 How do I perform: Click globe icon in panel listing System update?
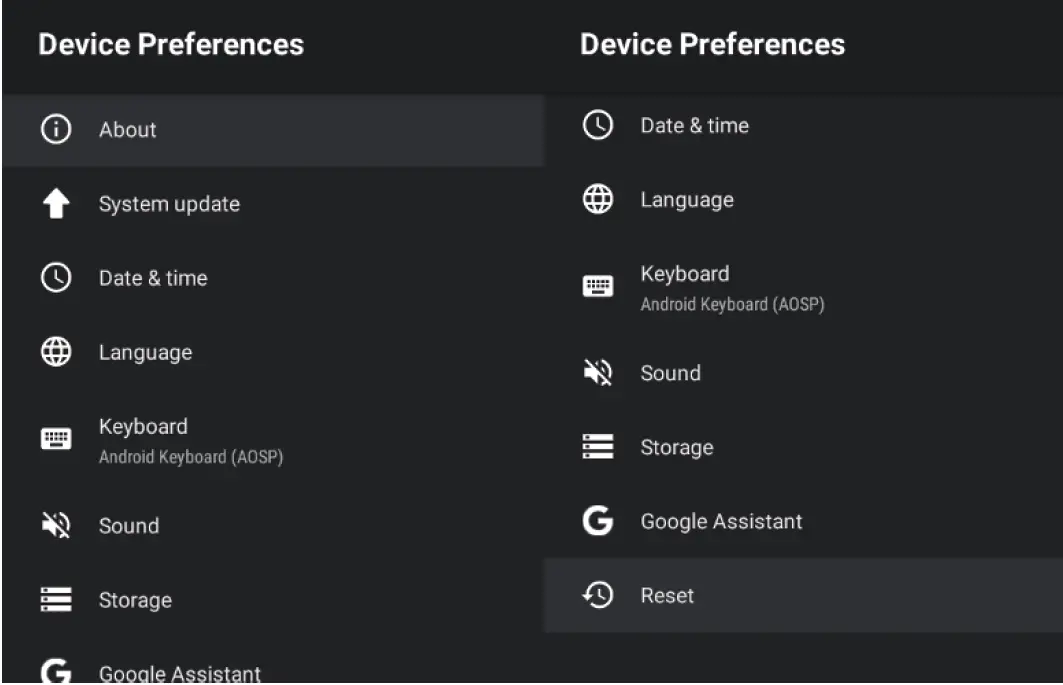tap(55, 352)
